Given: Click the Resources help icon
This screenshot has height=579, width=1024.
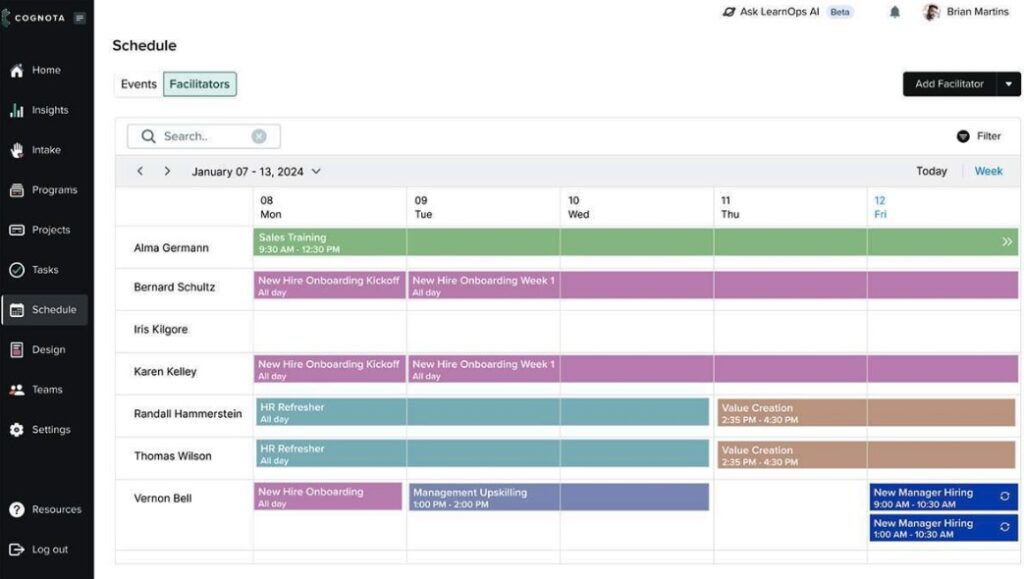Looking at the screenshot, I should 16,510.
